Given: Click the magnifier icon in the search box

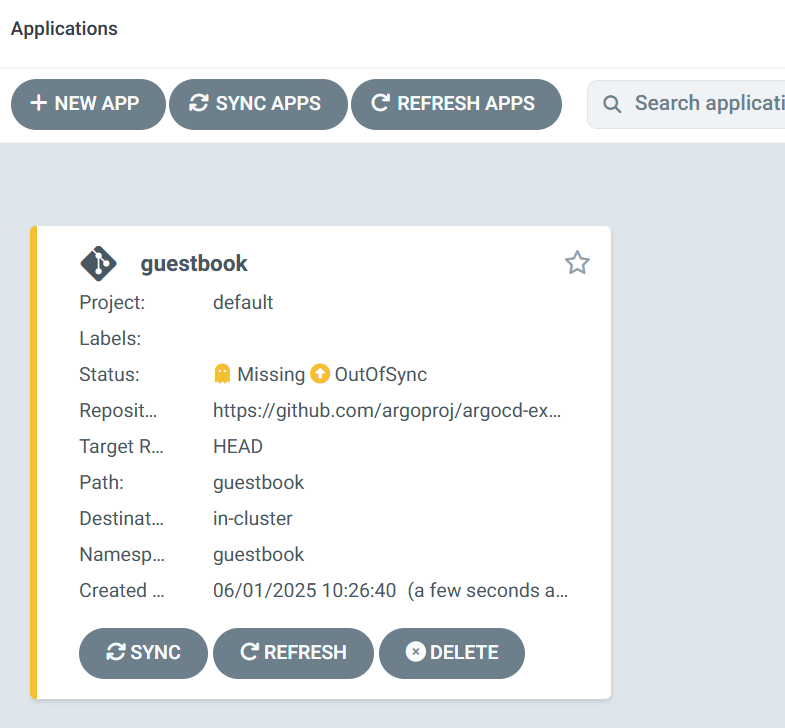Looking at the screenshot, I should (x=612, y=104).
